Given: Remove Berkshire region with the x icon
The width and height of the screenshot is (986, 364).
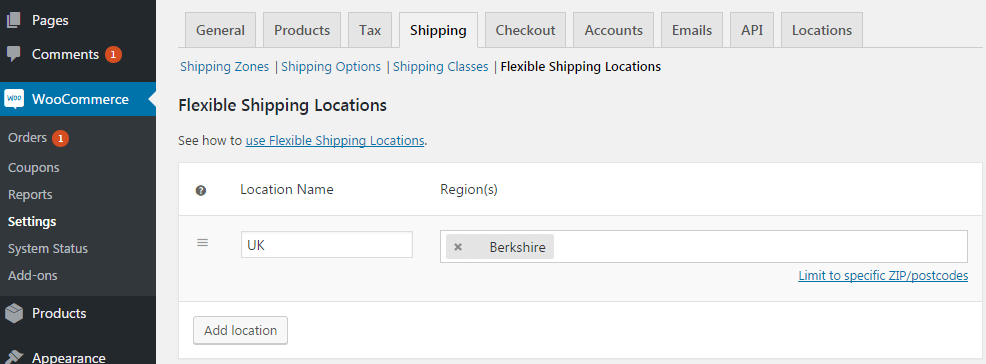Looking at the screenshot, I should [x=458, y=247].
